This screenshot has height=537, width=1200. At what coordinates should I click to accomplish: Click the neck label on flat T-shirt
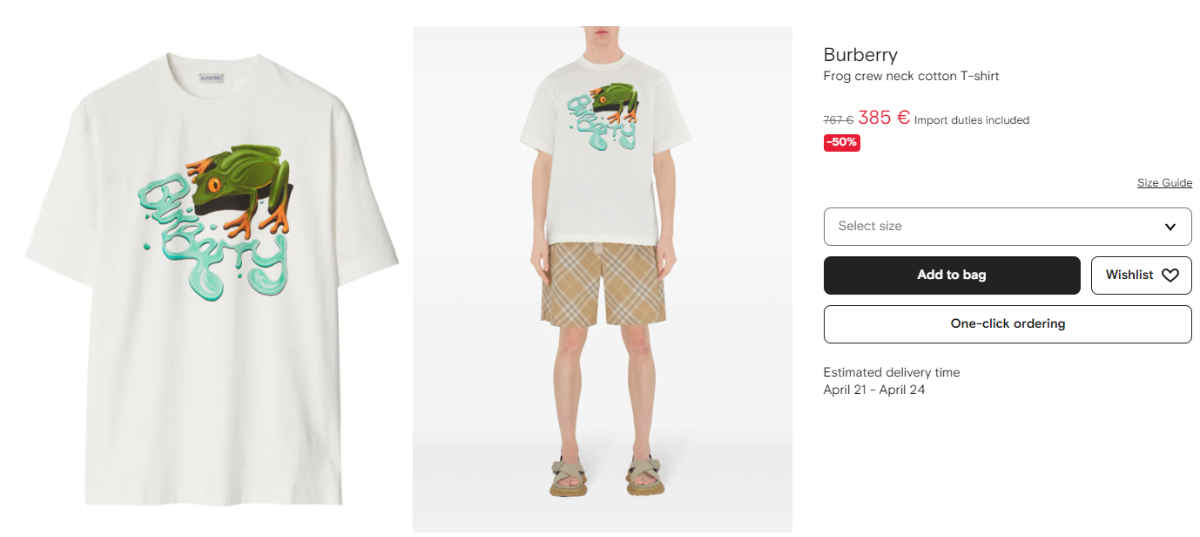pyautogui.click(x=211, y=77)
